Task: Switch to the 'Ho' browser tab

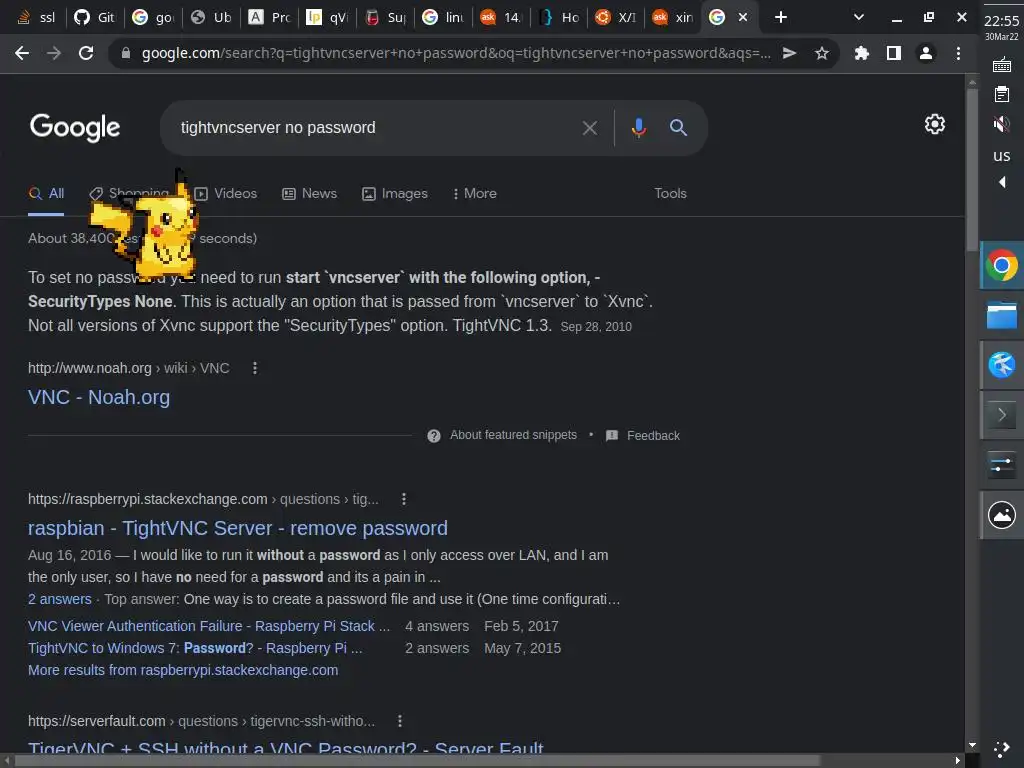Action: point(559,17)
